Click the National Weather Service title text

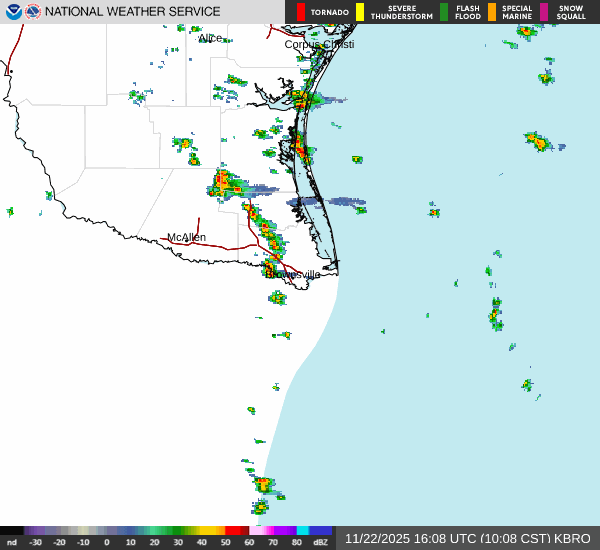coord(133,12)
